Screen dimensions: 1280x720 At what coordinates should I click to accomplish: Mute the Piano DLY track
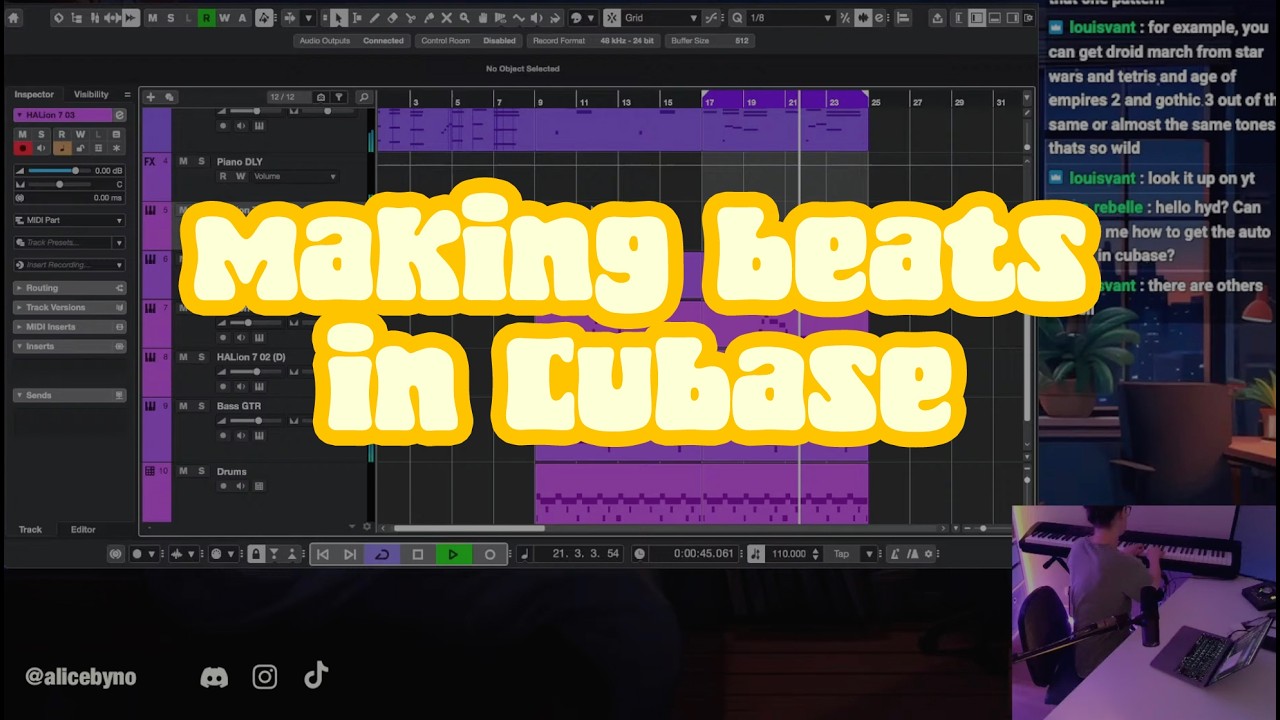(x=183, y=161)
